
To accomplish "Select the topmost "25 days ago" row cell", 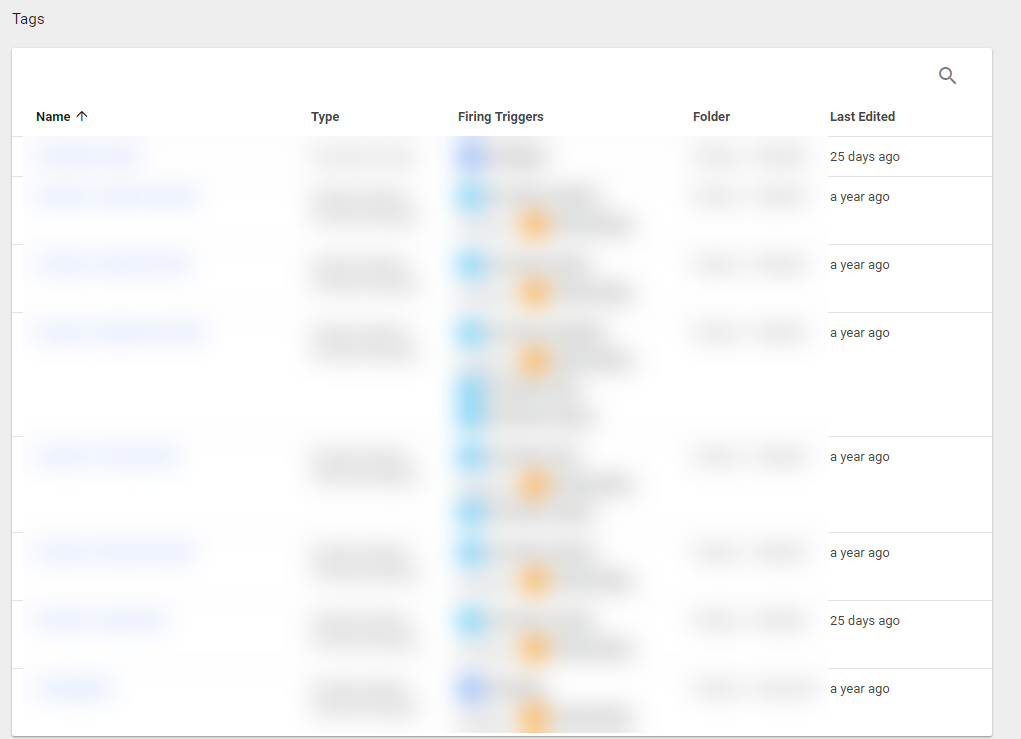I will tap(864, 157).
